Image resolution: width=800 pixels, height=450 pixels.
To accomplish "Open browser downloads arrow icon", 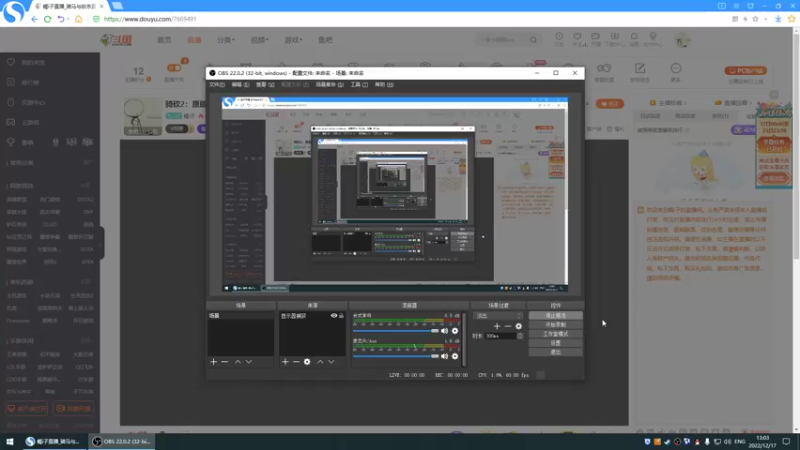I will coord(778,19).
